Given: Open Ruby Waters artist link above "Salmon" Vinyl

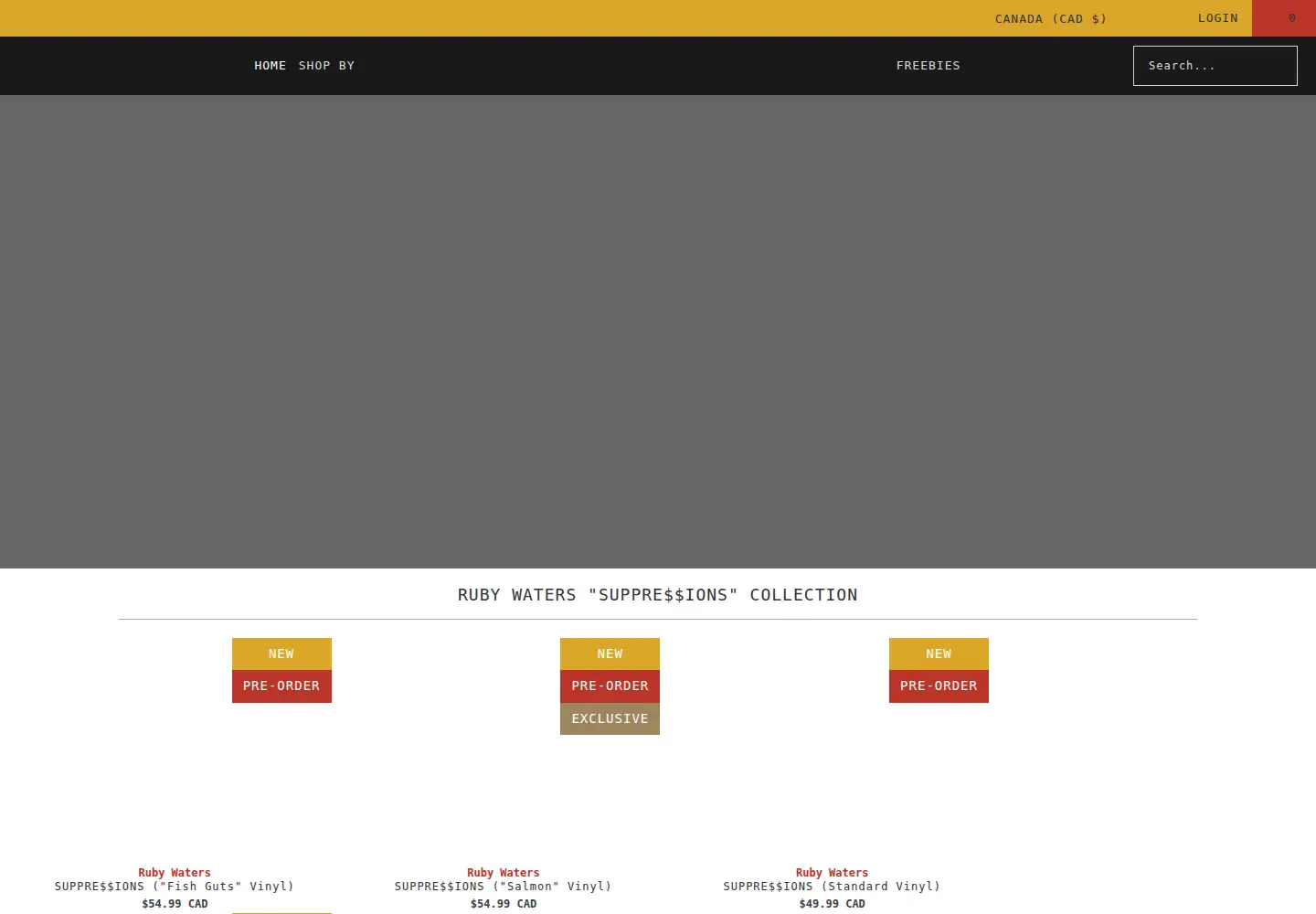Looking at the screenshot, I should click(x=504, y=873).
